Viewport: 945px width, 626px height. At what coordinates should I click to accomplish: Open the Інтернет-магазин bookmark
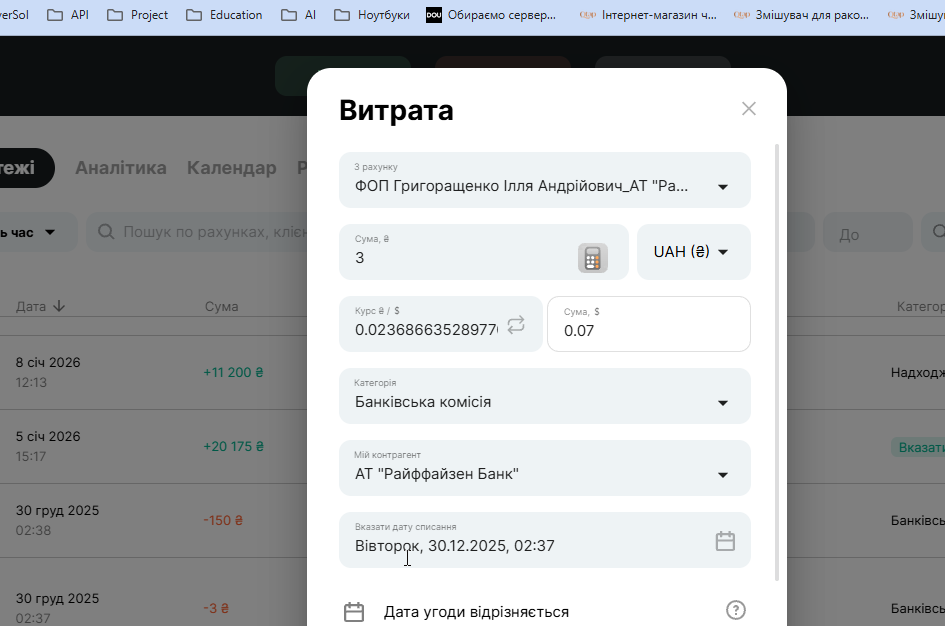[x=648, y=14]
